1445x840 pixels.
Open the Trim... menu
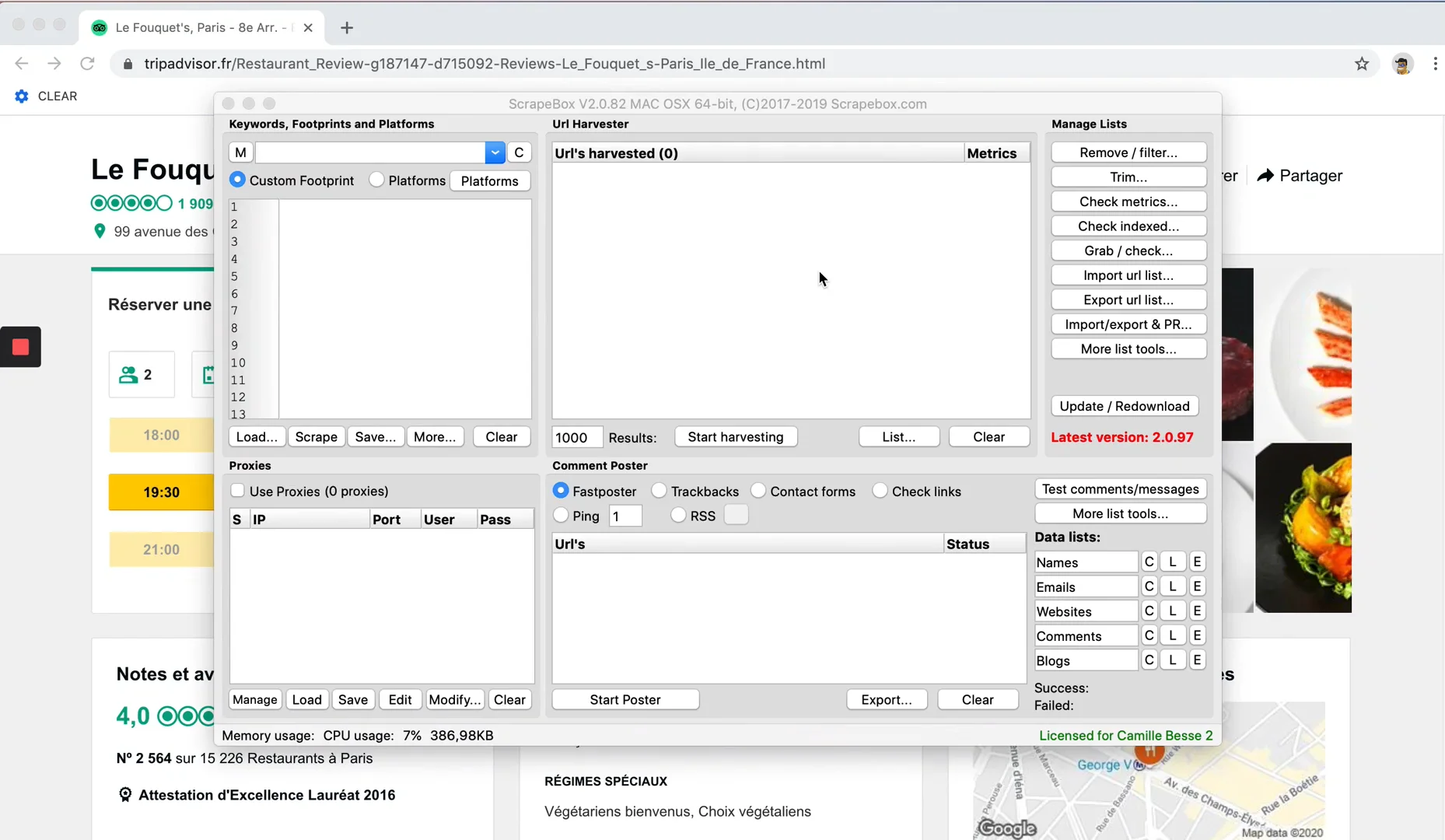[x=1128, y=177]
